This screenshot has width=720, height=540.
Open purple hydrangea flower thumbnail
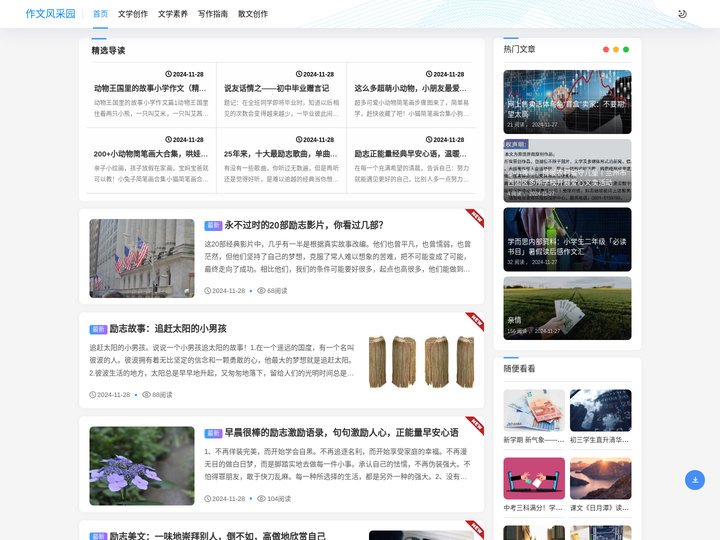(x=142, y=466)
